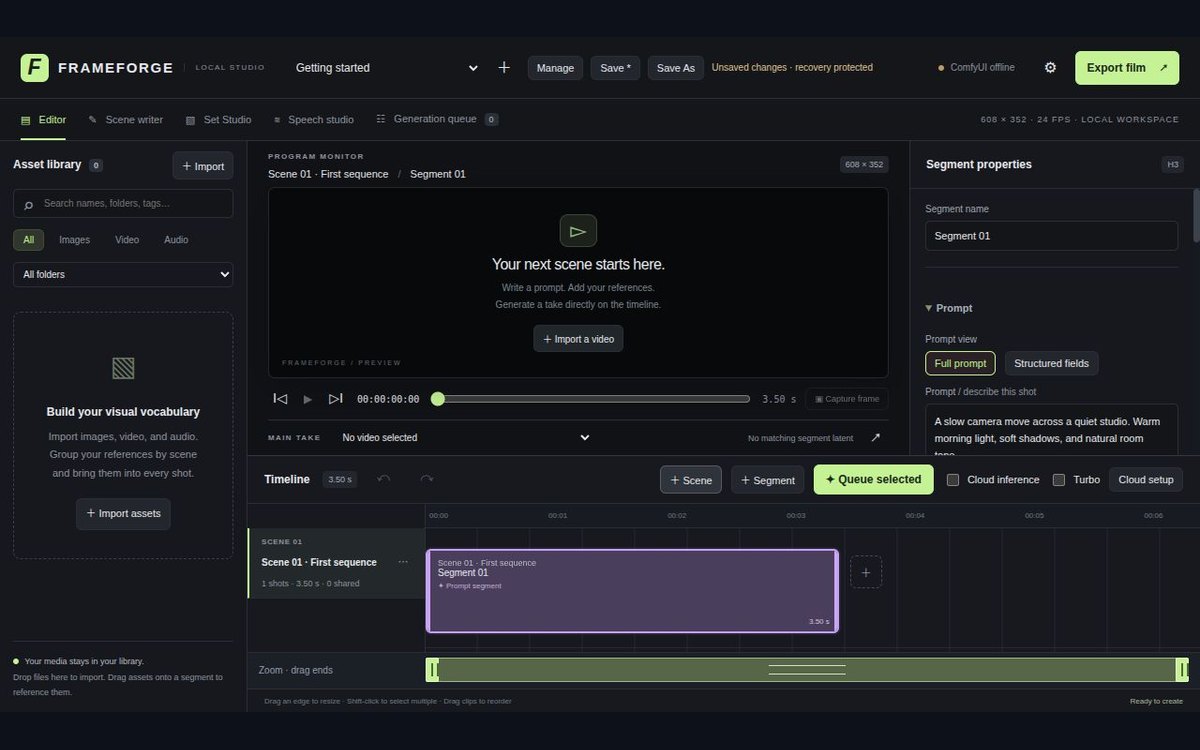Viewport: 1200px width, 750px height.
Task: Skip to the next frame in the program monitor
Action: (x=336, y=399)
